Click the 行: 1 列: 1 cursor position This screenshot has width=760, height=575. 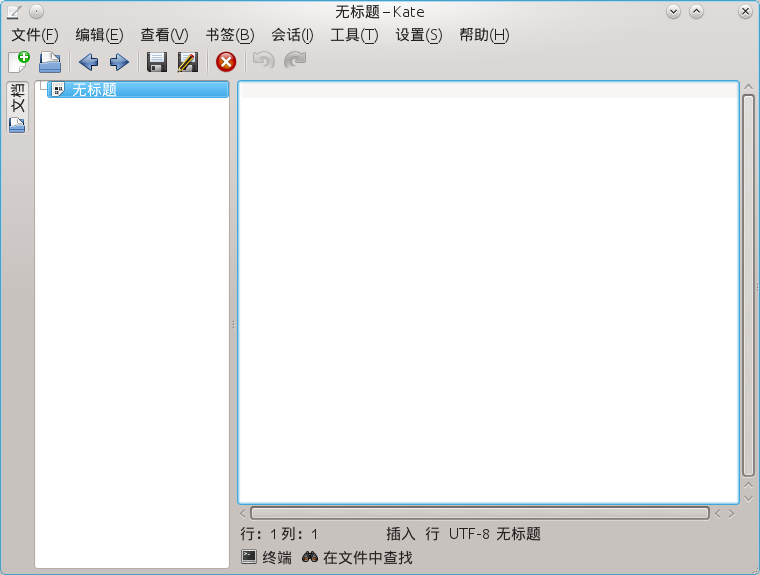point(279,534)
